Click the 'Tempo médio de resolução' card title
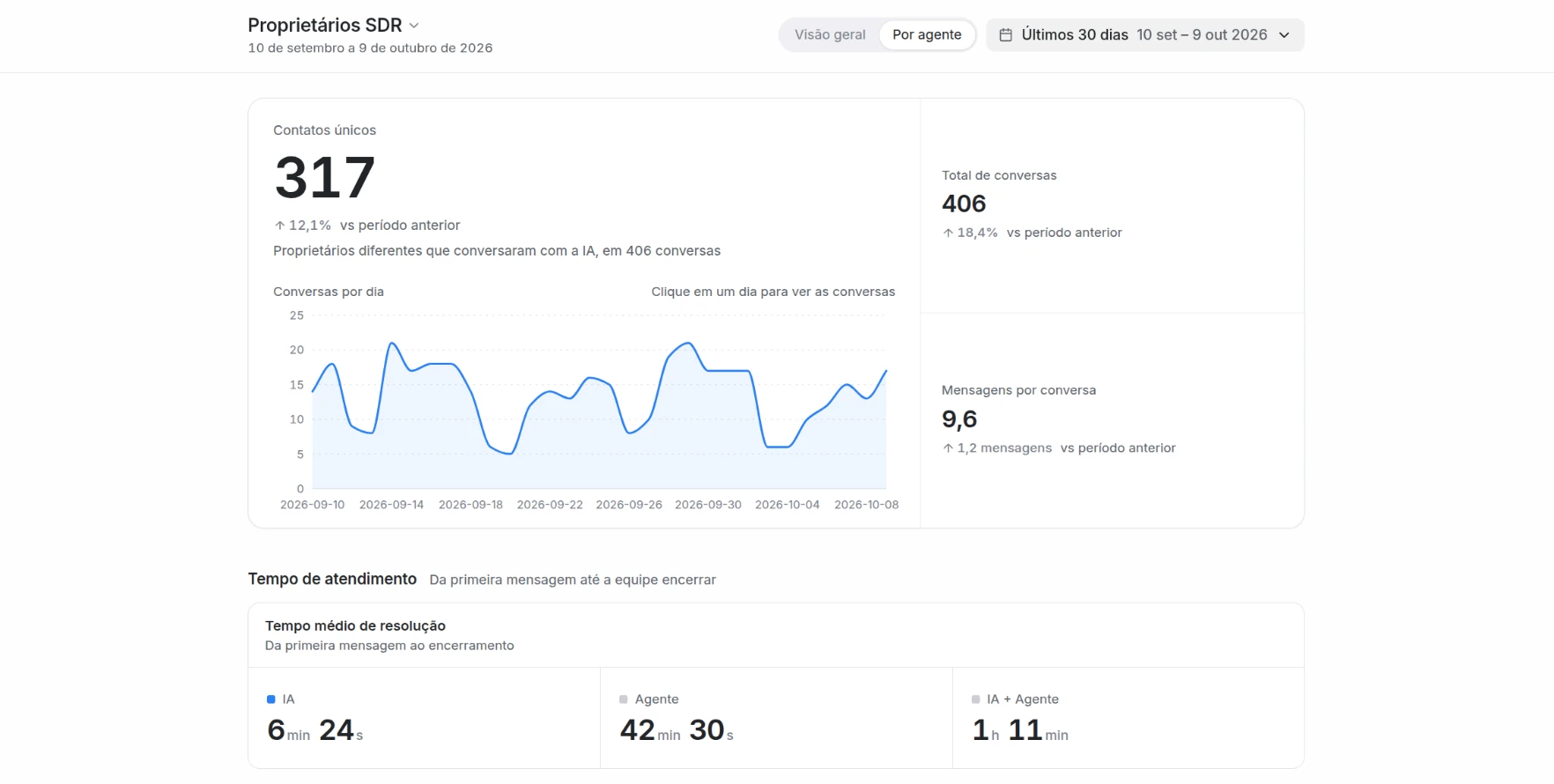The image size is (1554, 784). pos(355,625)
